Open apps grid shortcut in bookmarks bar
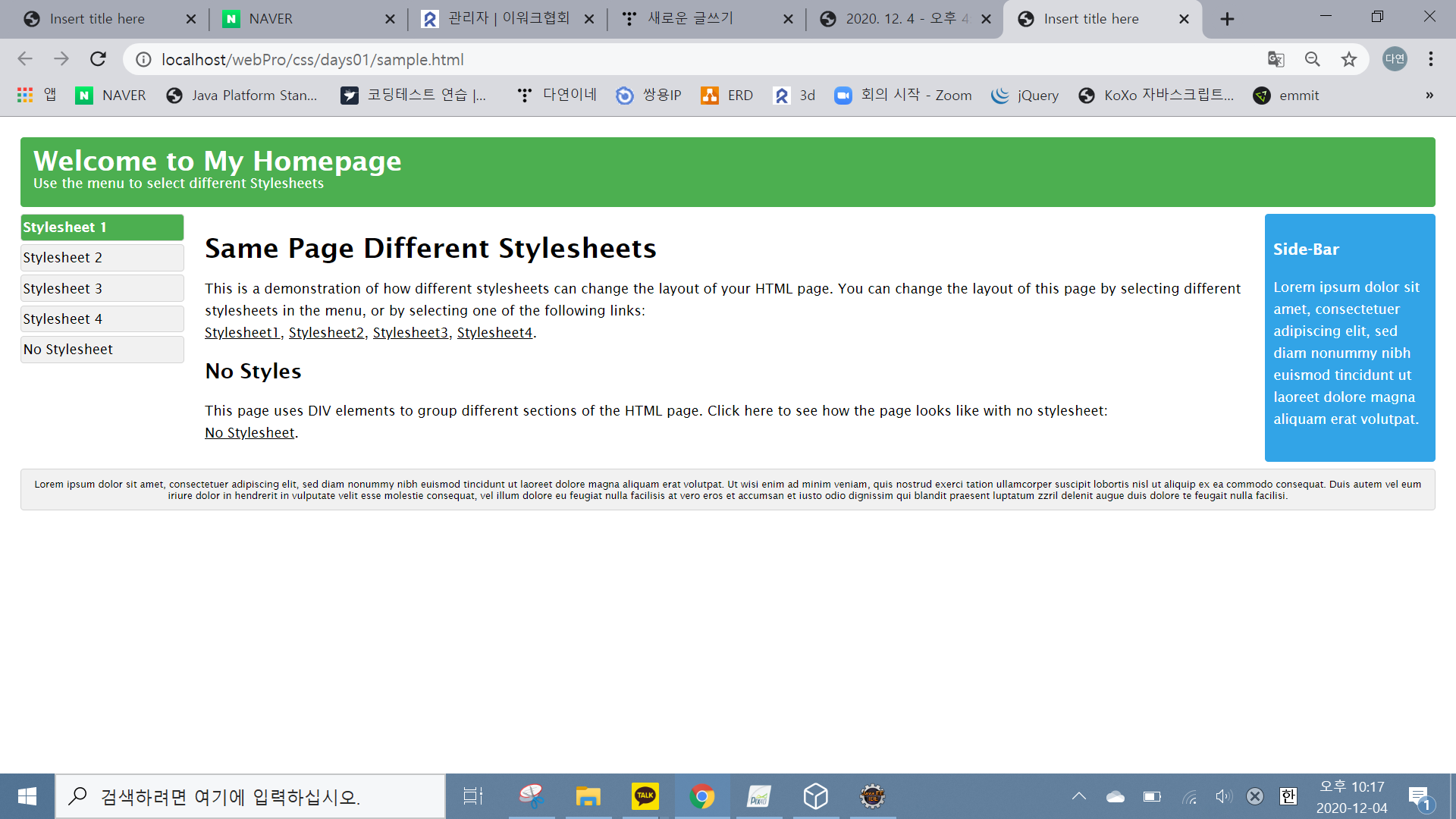 point(25,95)
